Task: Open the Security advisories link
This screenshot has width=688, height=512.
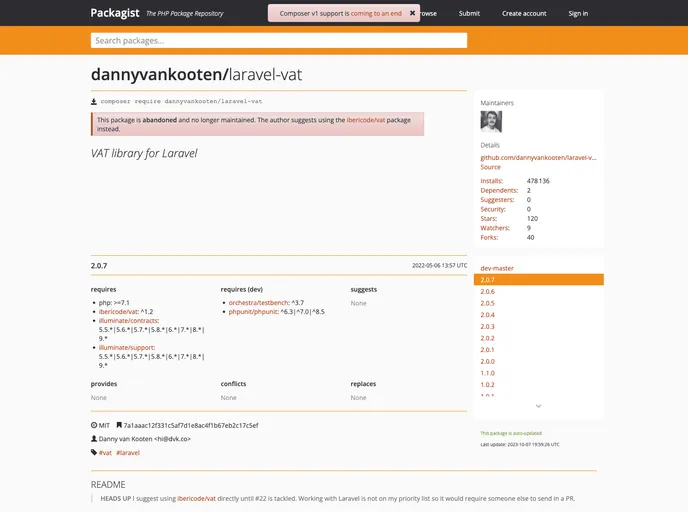Action: coord(493,209)
